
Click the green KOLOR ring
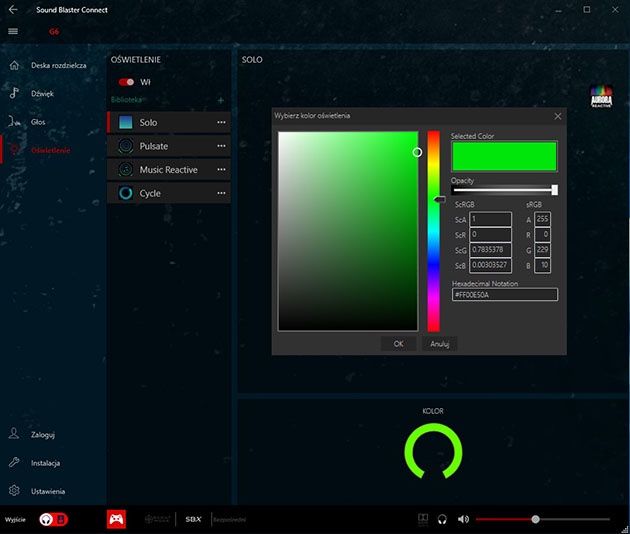coord(433,451)
